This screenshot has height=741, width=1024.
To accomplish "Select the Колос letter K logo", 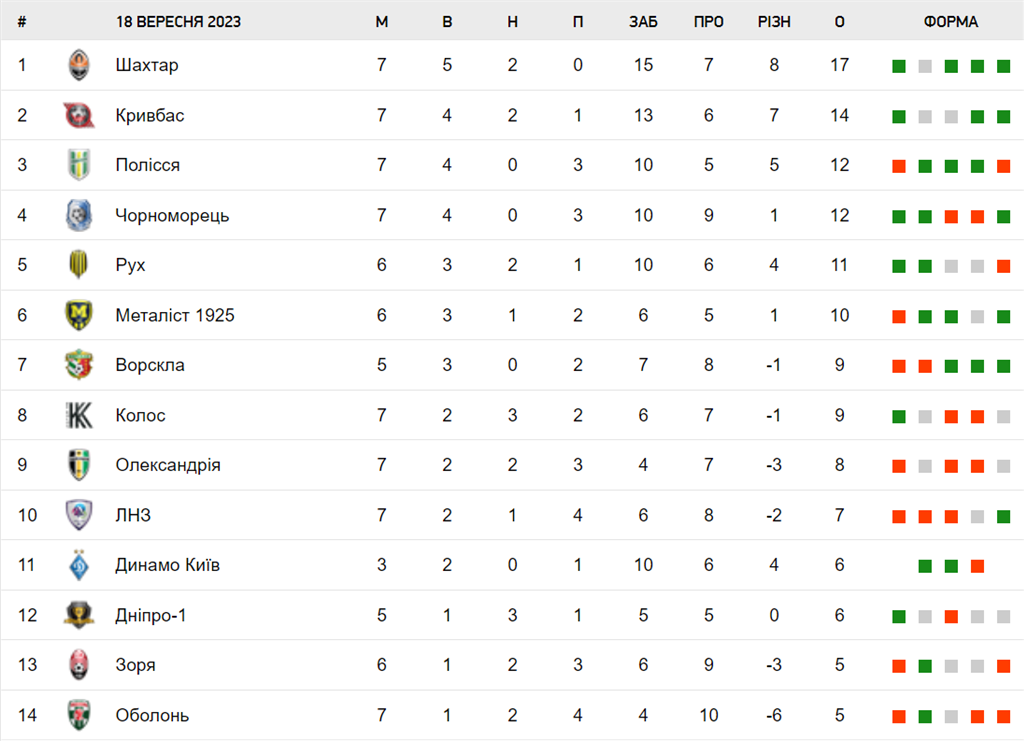I will click(79, 415).
